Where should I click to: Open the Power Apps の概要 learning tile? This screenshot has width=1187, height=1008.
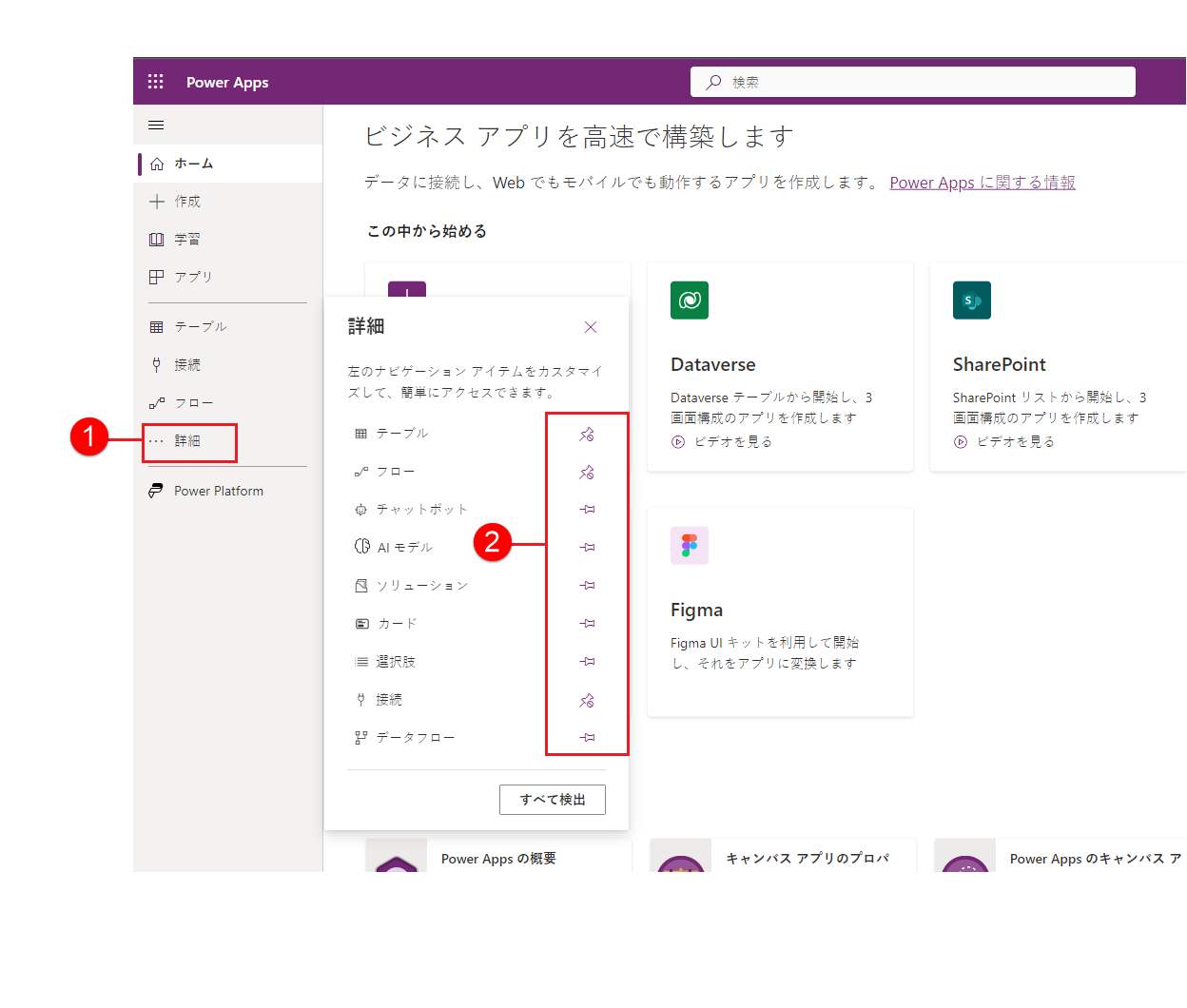click(498, 856)
